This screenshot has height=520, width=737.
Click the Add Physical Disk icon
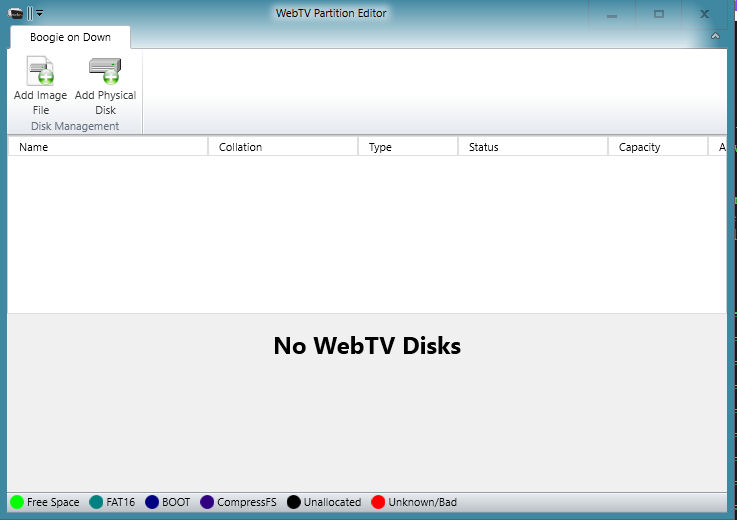[105, 71]
